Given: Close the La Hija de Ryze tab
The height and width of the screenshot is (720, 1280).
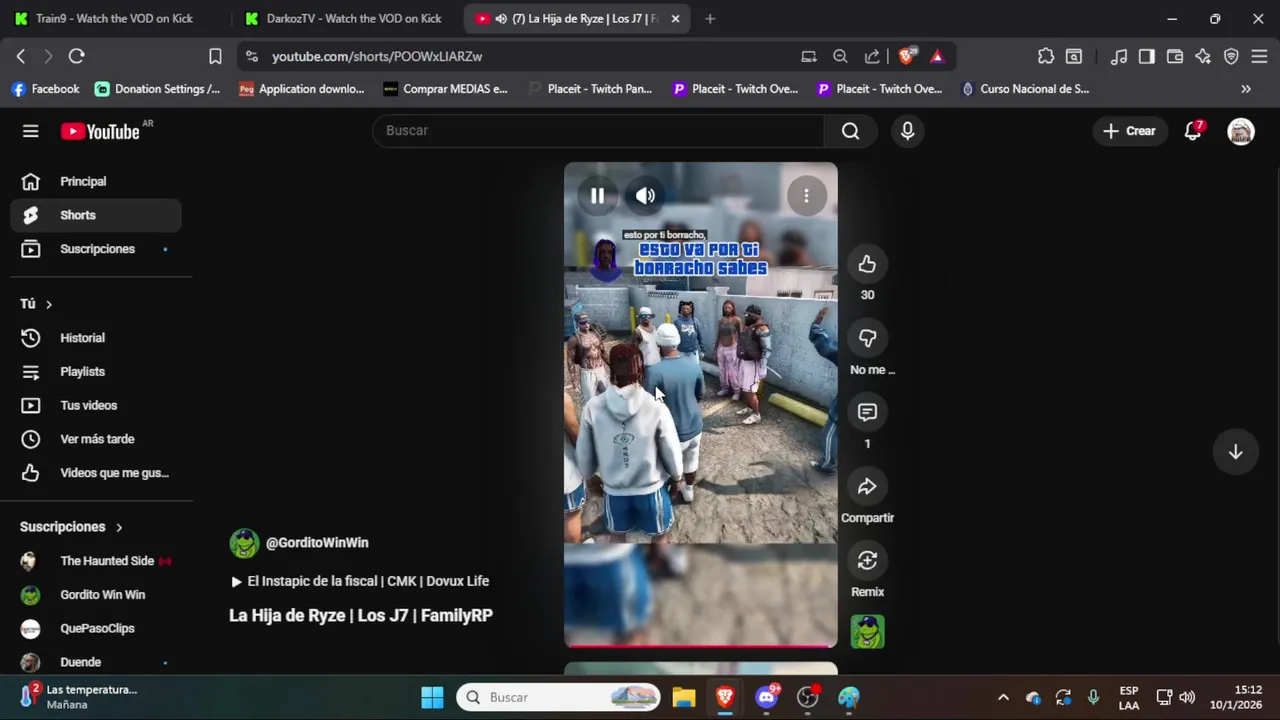Looking at the screenshot, I should (675, 19).
